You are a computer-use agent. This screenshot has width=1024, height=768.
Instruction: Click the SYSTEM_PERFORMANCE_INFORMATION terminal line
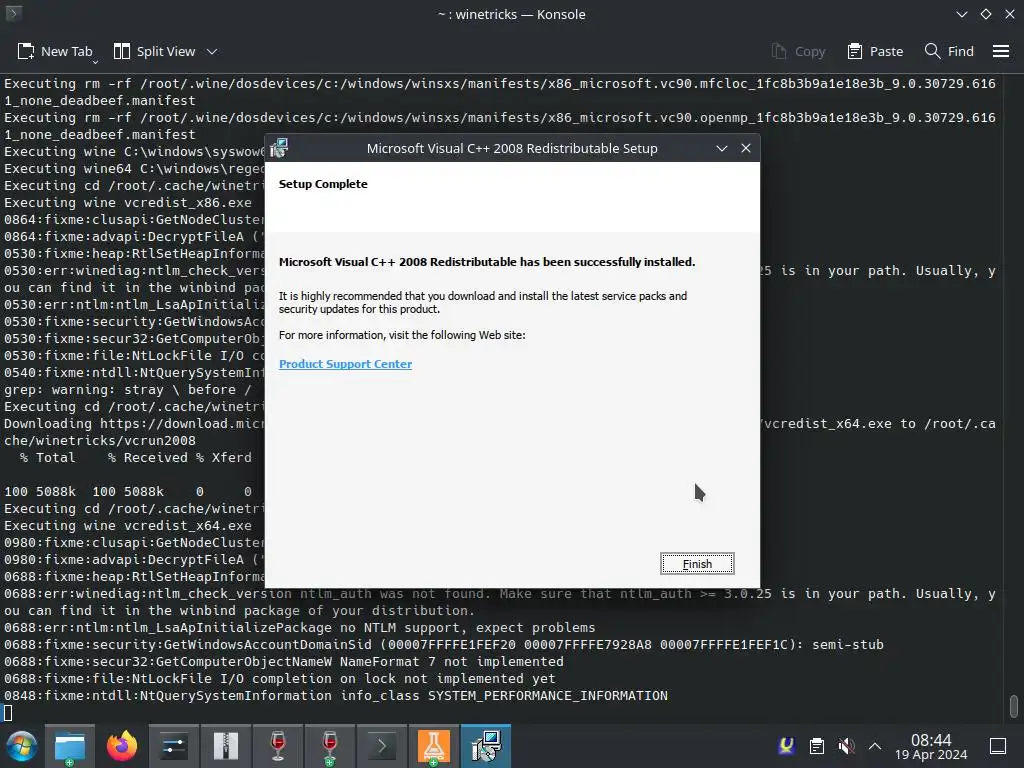coord(336,696)
